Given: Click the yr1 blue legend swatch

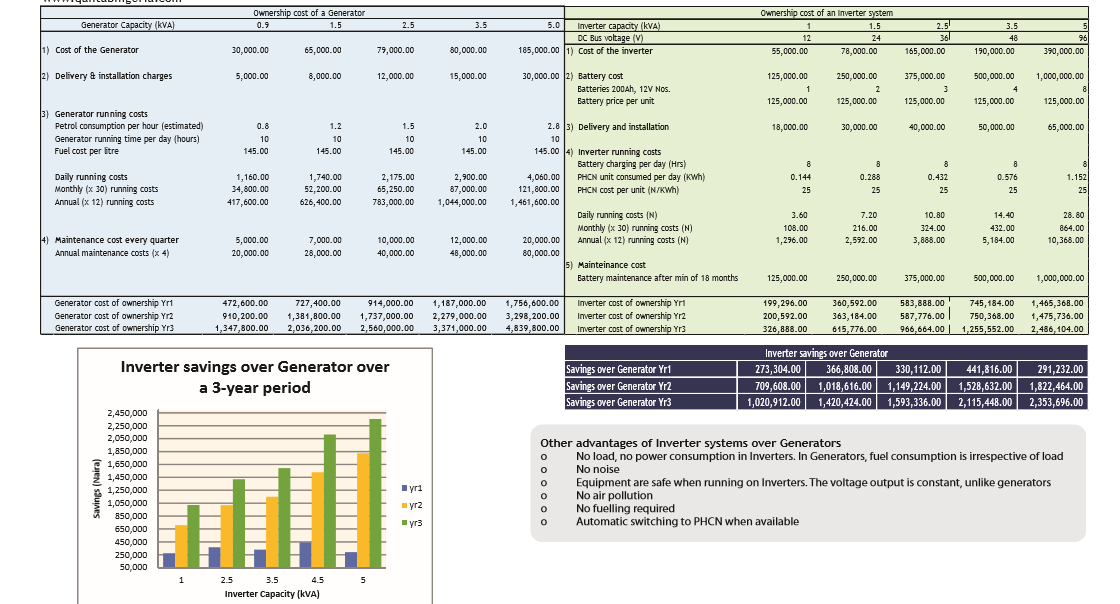Looking at the screenshot, I should tap(404, 488).
